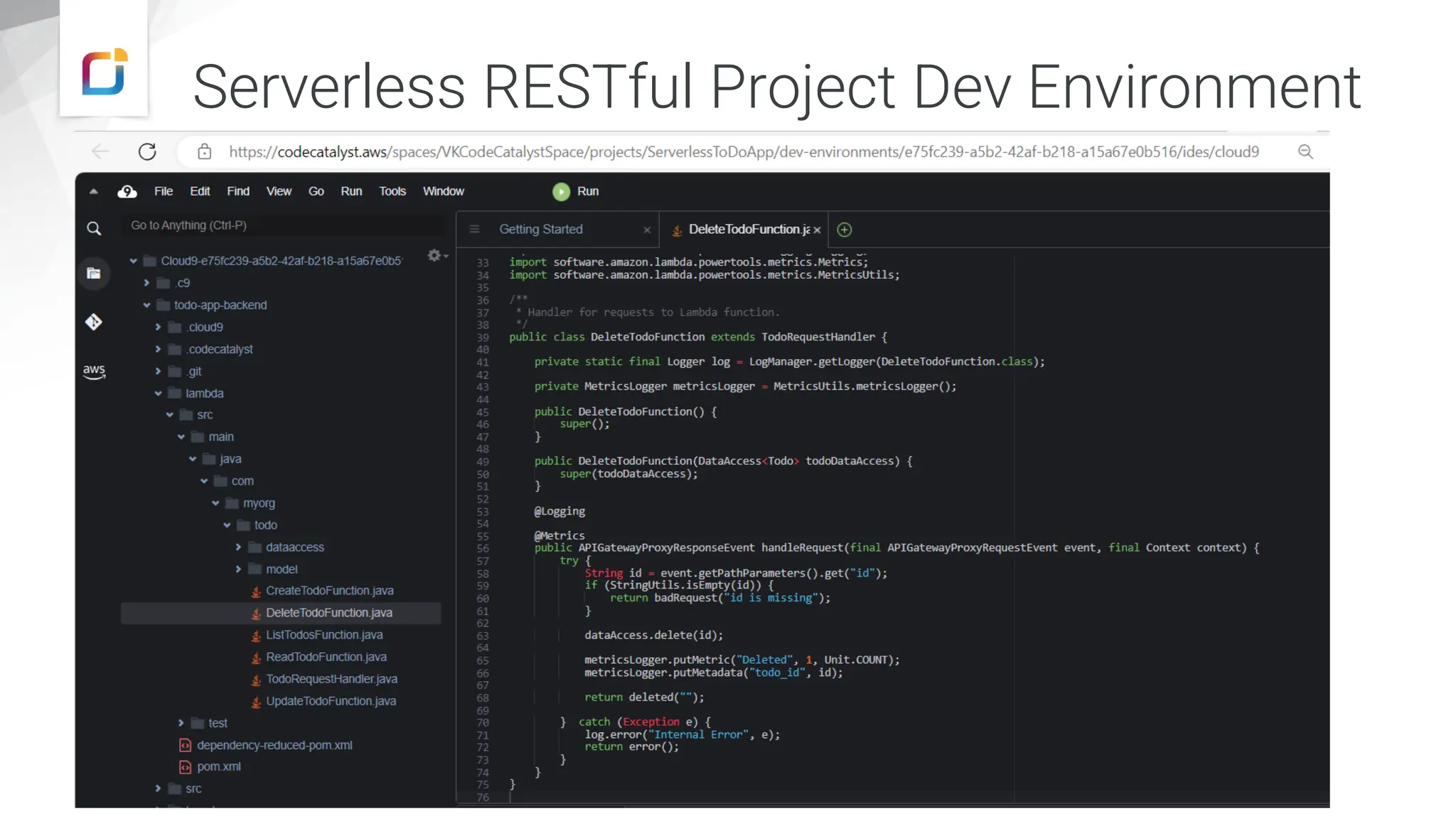Screen dimensions: 1456x819
Task: Open the Tools menu
Action: point(392,191)
